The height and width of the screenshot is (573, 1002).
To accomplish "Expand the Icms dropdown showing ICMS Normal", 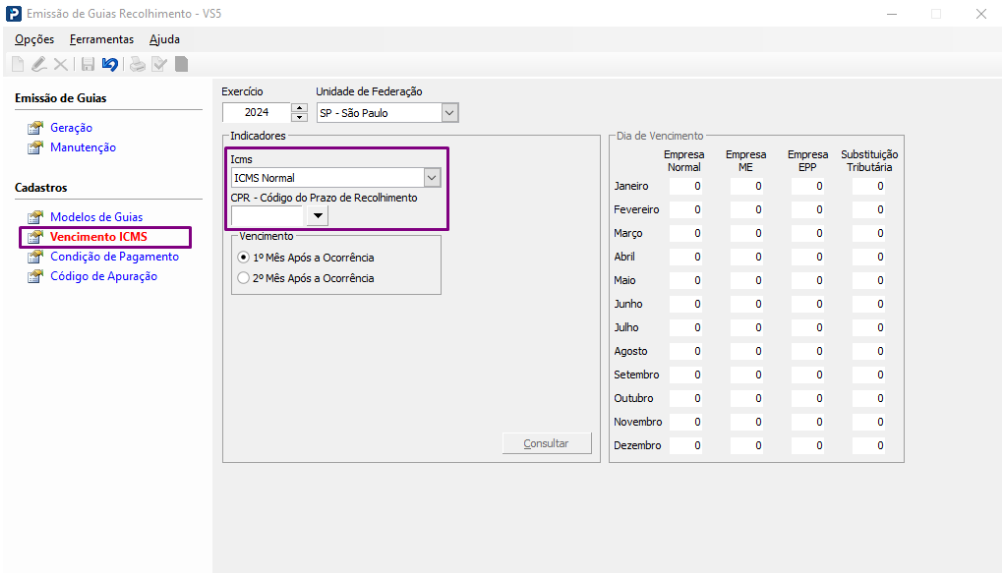I will pos(432,178).
